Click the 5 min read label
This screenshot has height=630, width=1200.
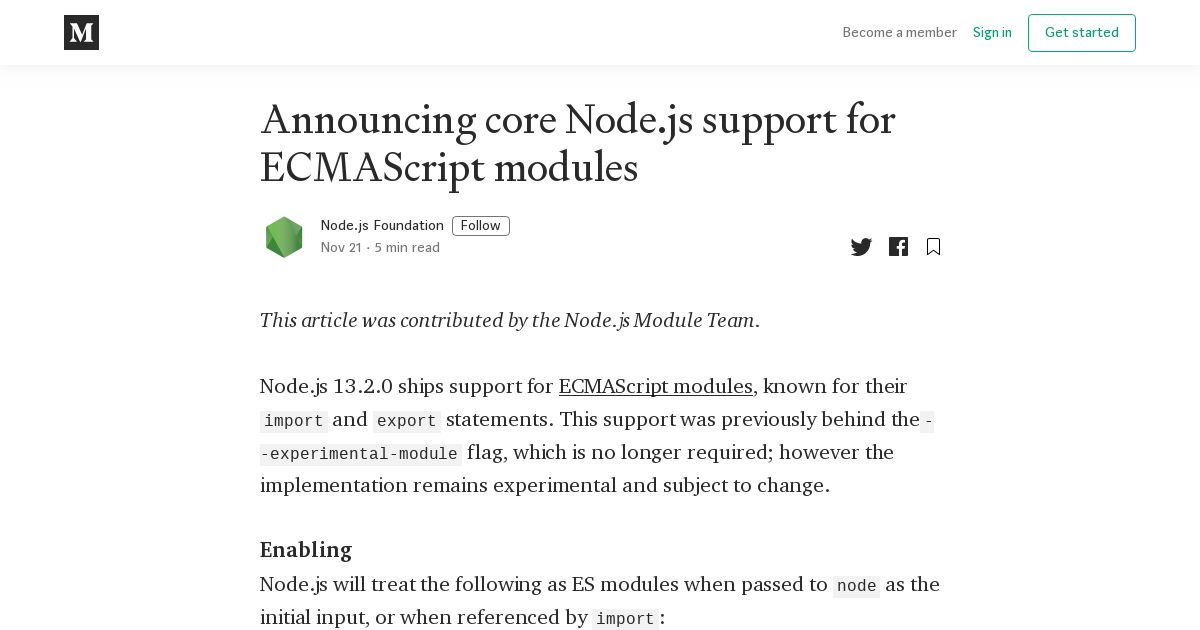pyautogui.click(x=407, y=248)
